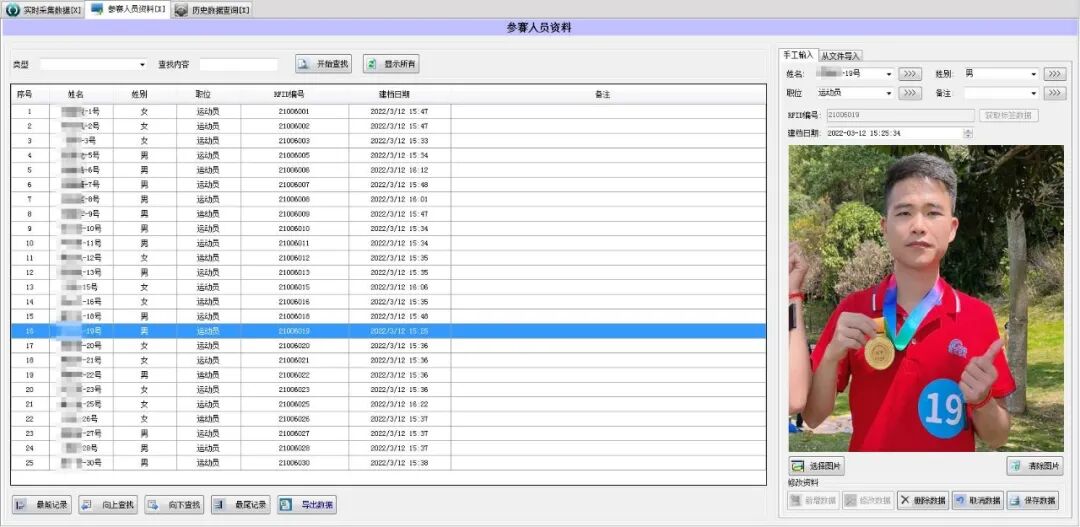
Task: Select the row with RFID 21006025
Action: 388,404
